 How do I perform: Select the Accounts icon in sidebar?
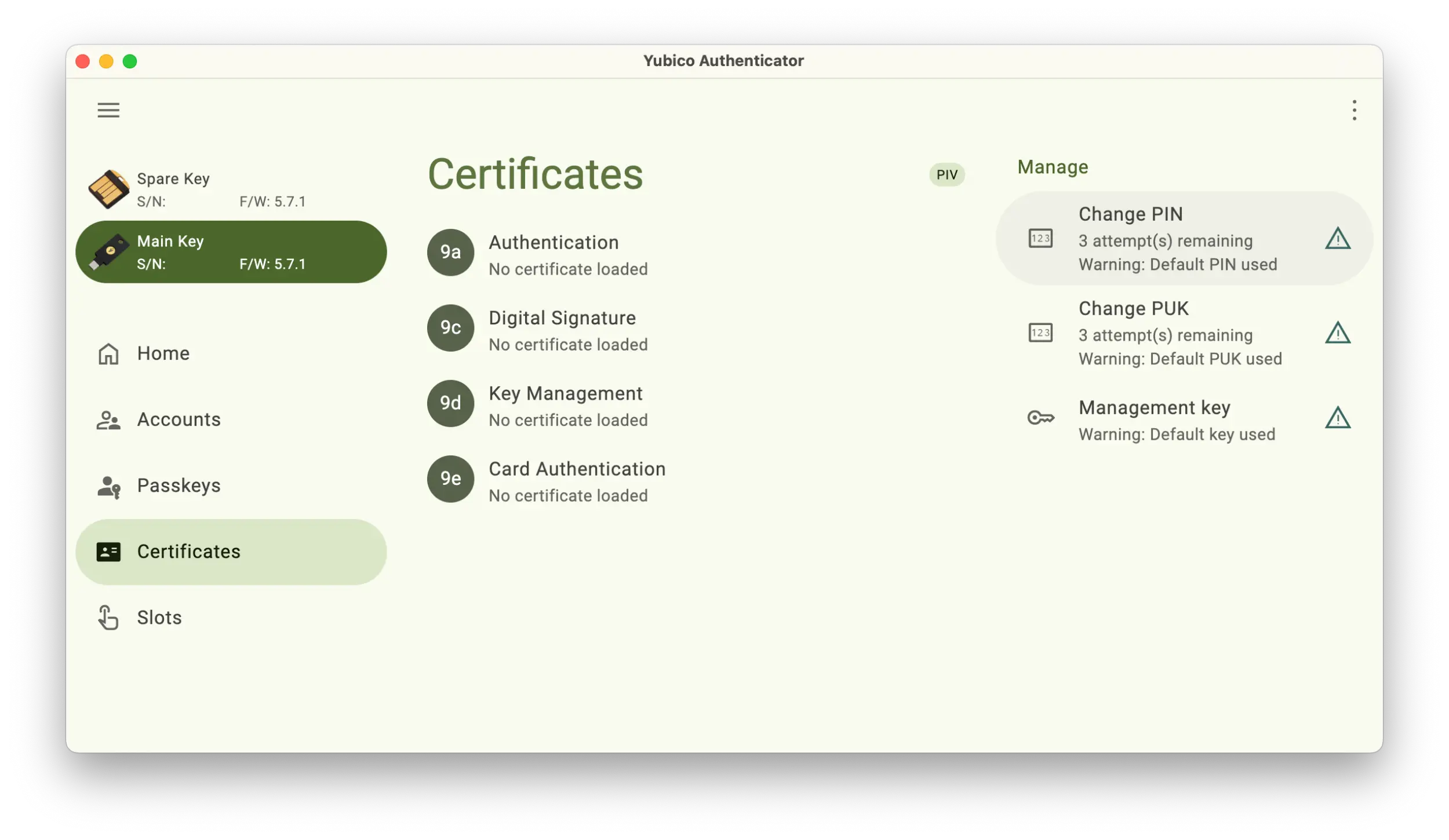pos(108,419)
